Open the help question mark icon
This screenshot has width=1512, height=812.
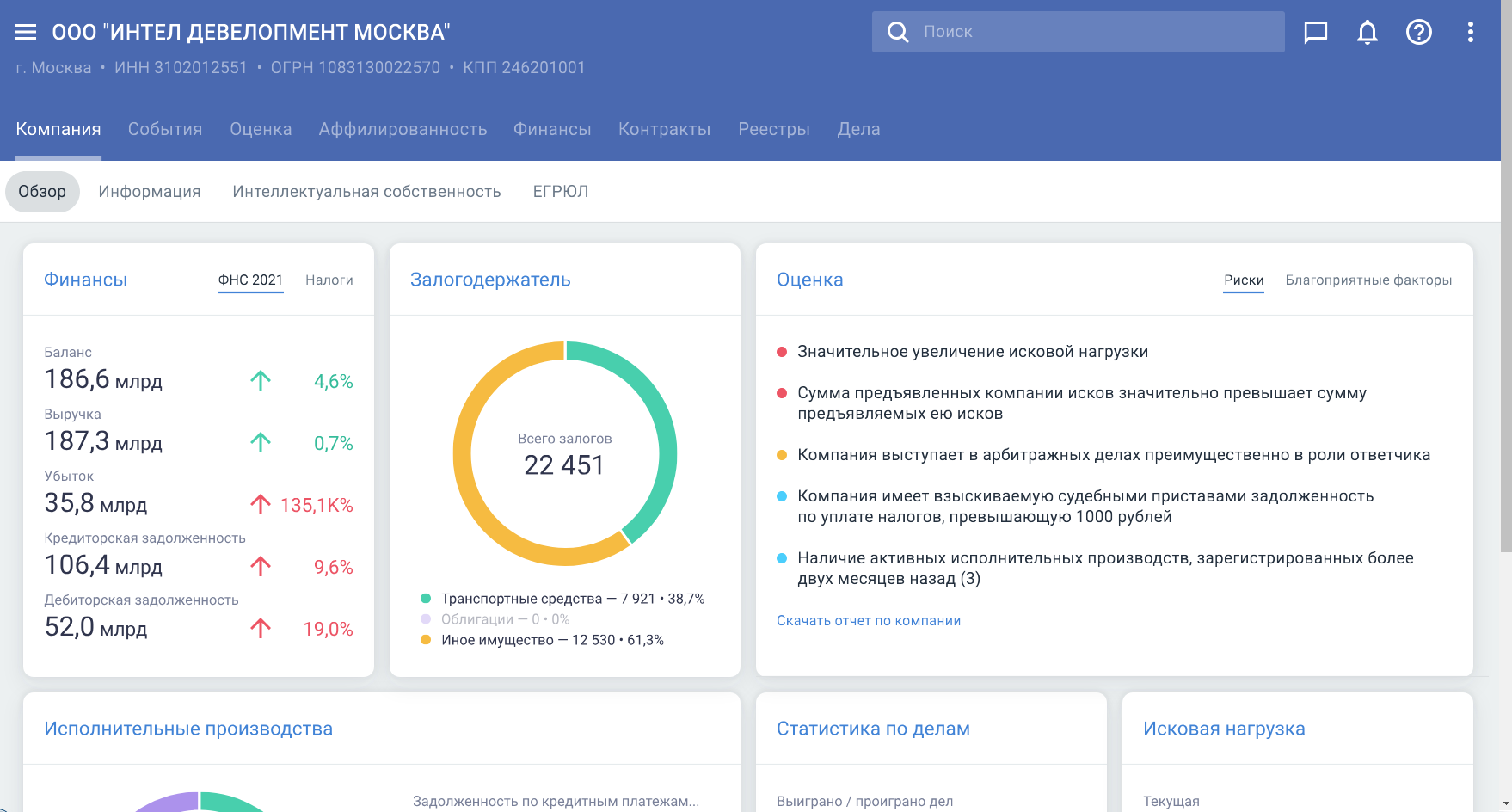click(1419, 32)
